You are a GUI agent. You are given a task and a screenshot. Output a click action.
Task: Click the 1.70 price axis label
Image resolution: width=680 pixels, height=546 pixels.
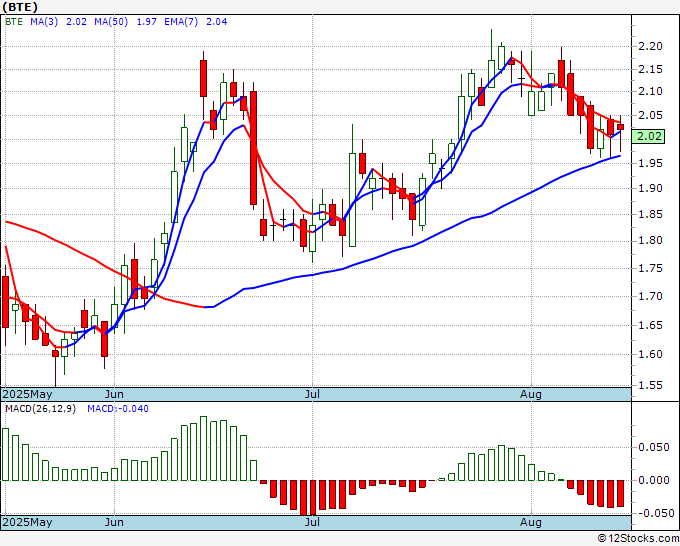coord(650,296)
